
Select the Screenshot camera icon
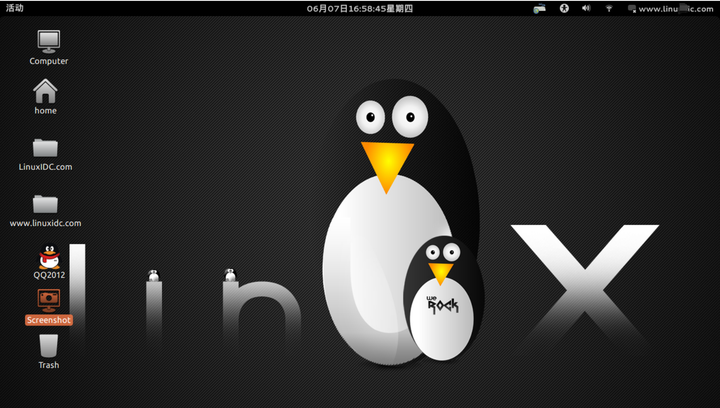coord(49,300)
